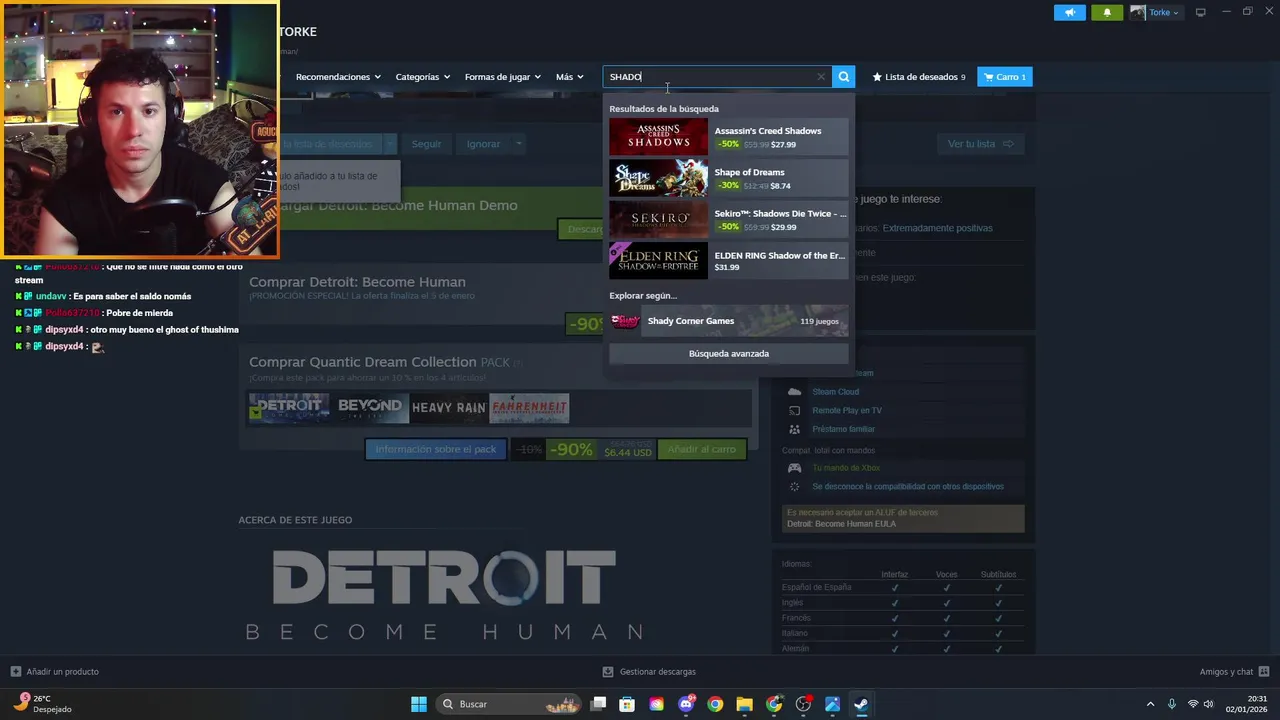Click Sekiro thumbnail image
This screenshot has height=720, width=1280.
pyautogui.click(x=658, y=220)
